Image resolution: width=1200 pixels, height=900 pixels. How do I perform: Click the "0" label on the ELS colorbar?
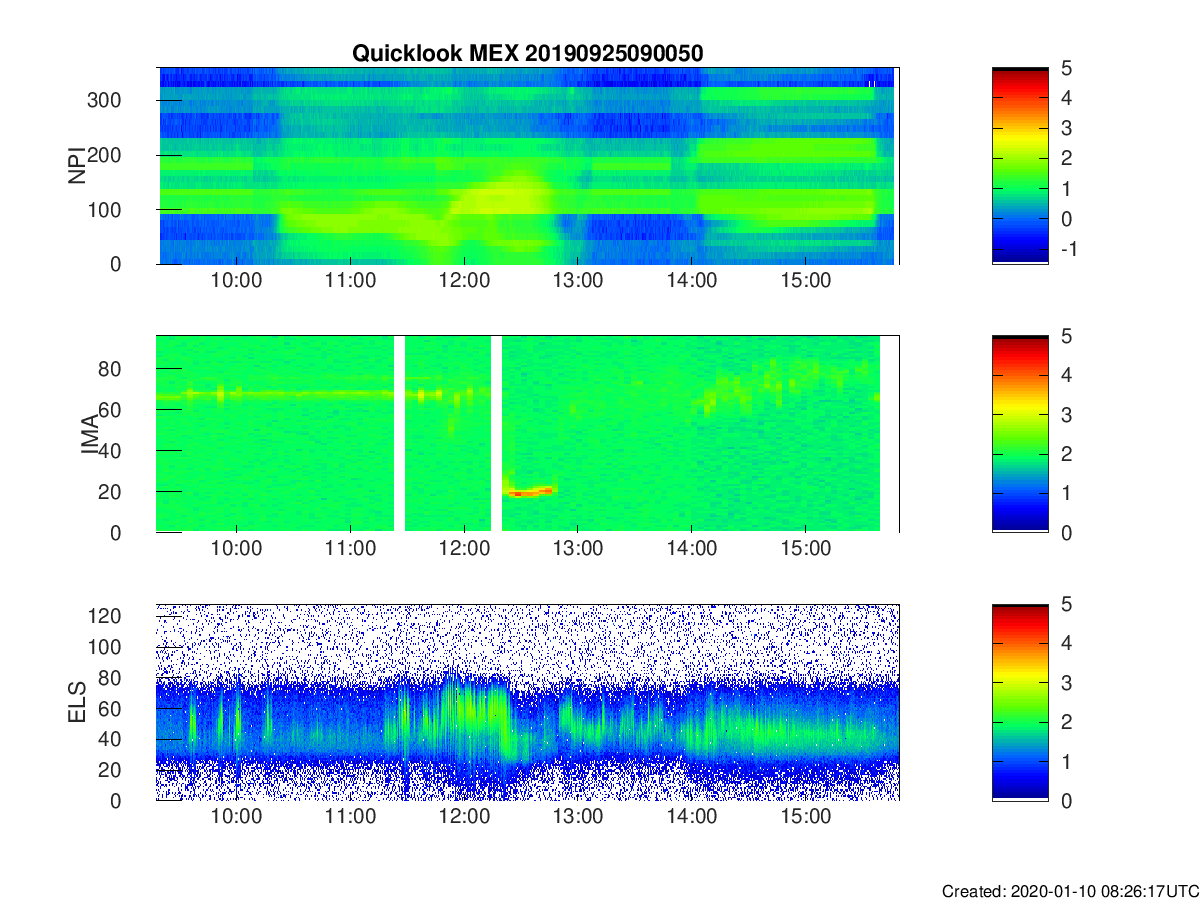click(1065, 801)
